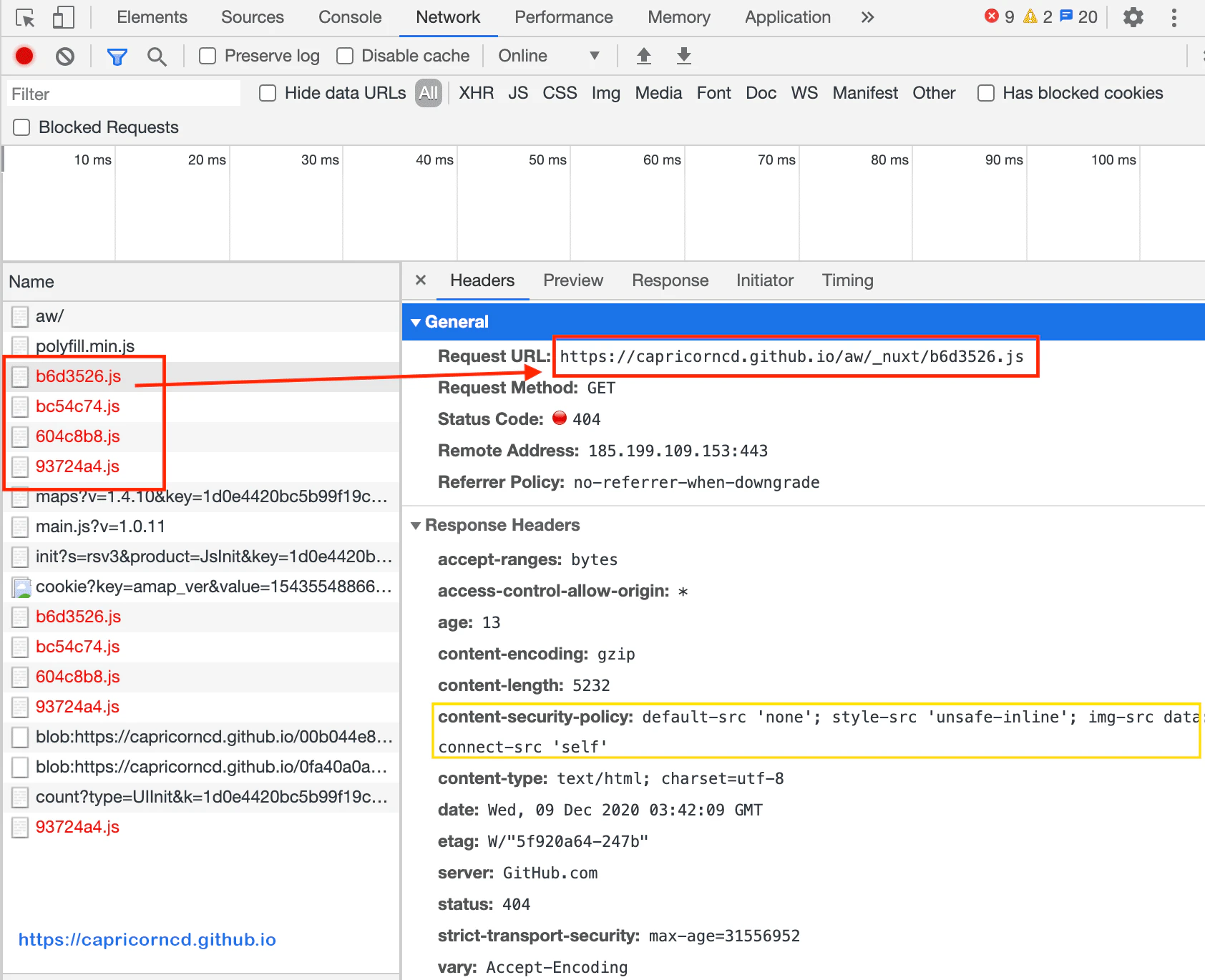
Task: Click file icon of polyfill.min.js row
Action: [20, 346]
